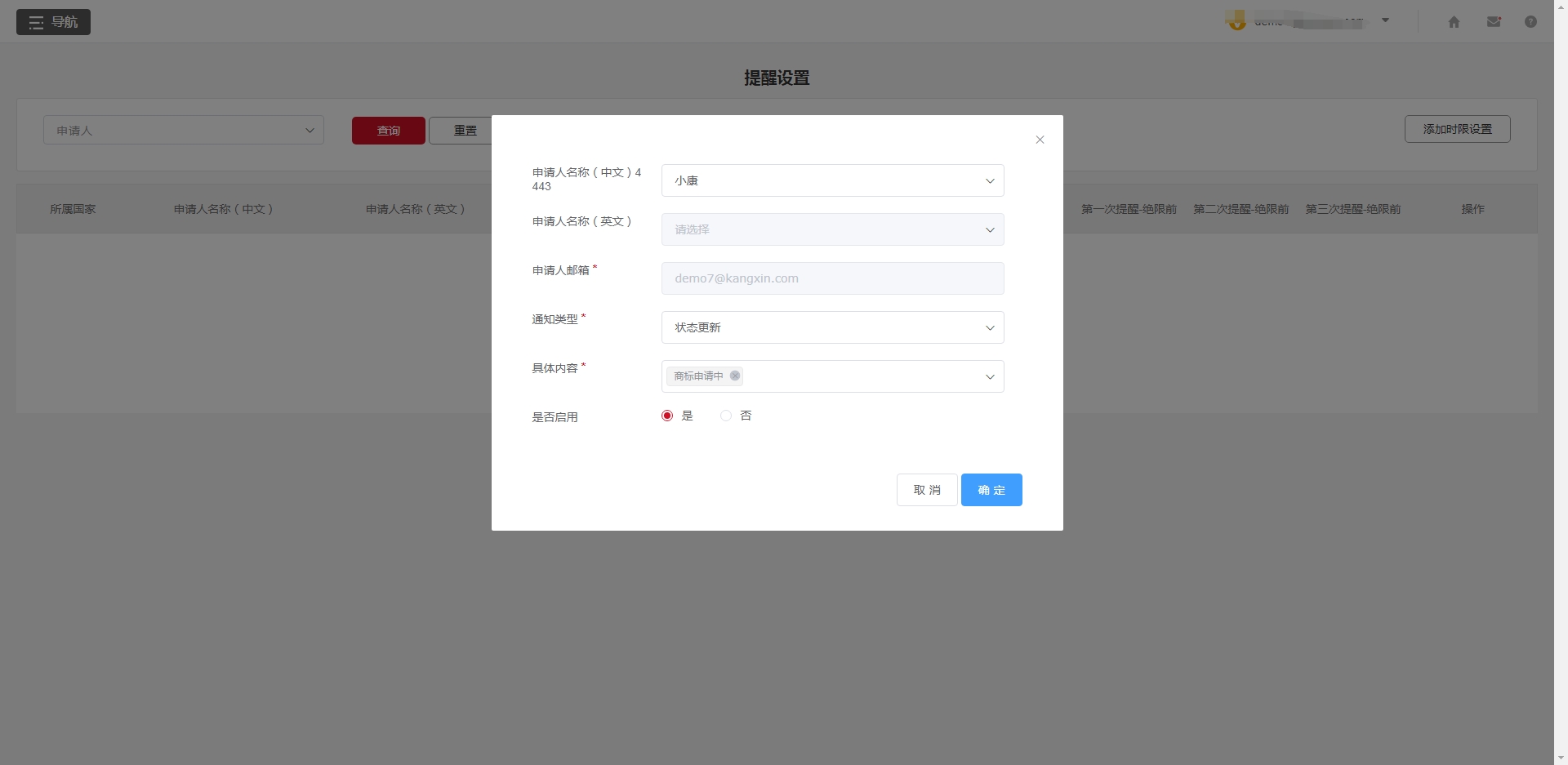Confirm the form with the 确定 button
The image size is (1568, 765).
tap(991, 490)
